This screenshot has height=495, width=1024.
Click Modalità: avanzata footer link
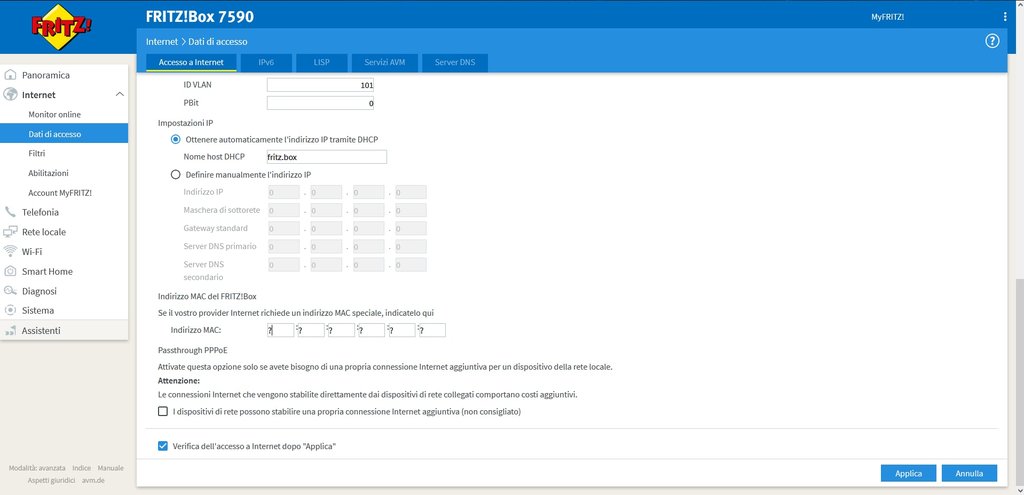(37, 468)
